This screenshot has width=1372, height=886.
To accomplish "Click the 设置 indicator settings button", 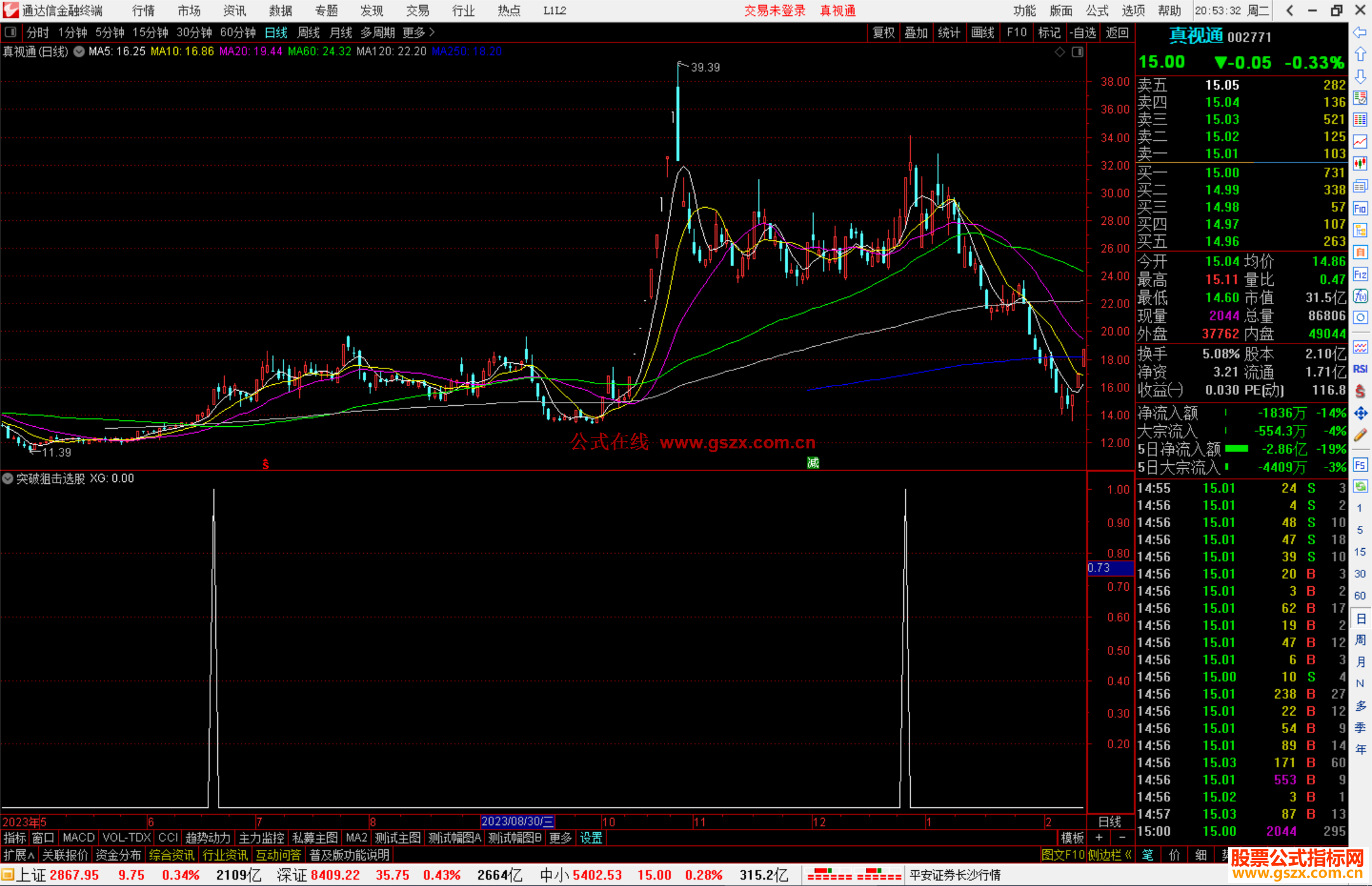I will point(591,838).
